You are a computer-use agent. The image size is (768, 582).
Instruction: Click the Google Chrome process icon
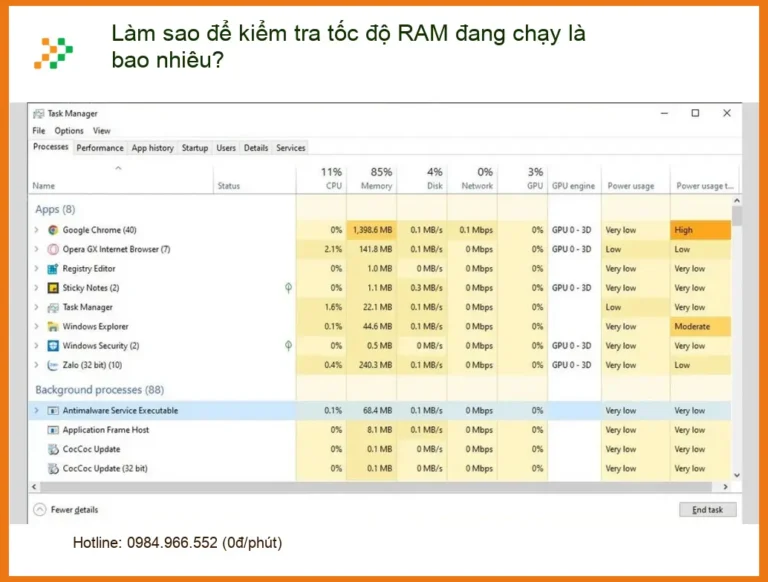[53, 230]
